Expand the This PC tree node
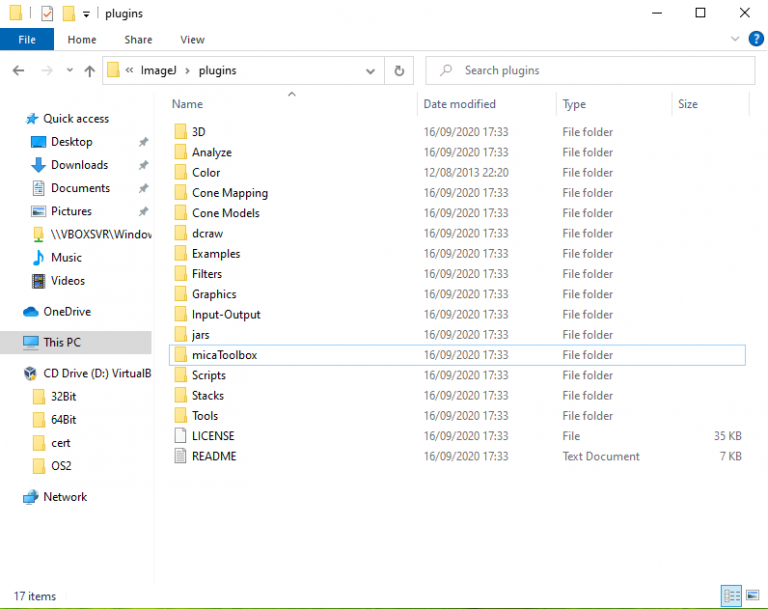 (x=10, y=342)
